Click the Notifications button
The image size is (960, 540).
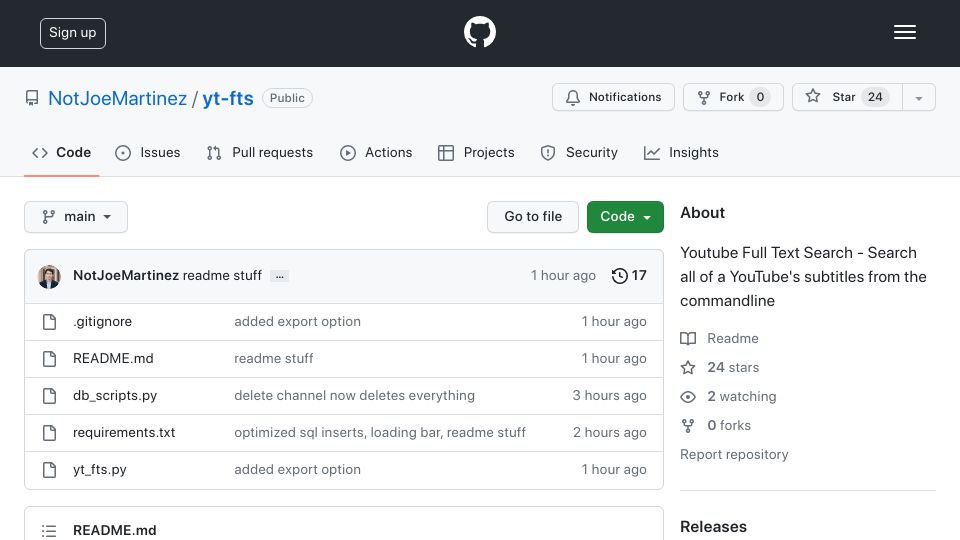tap(613, 97)
